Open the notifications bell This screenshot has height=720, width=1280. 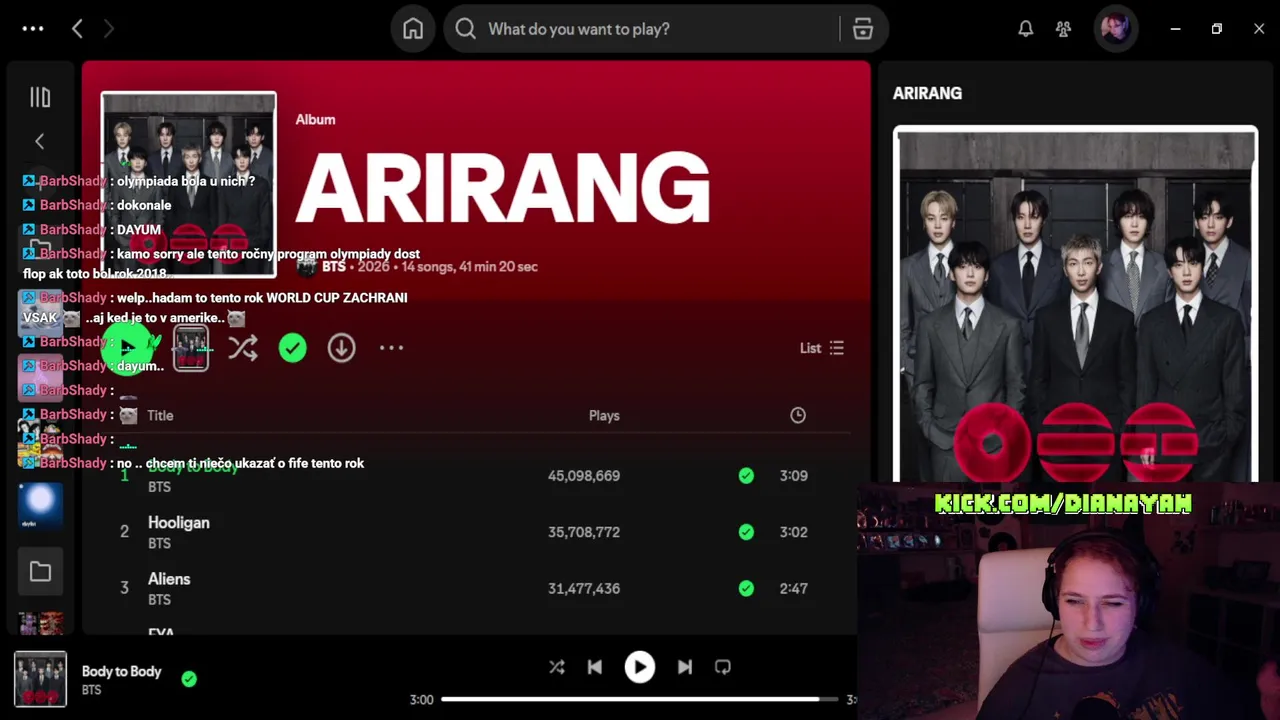[x=1025, y=29]
